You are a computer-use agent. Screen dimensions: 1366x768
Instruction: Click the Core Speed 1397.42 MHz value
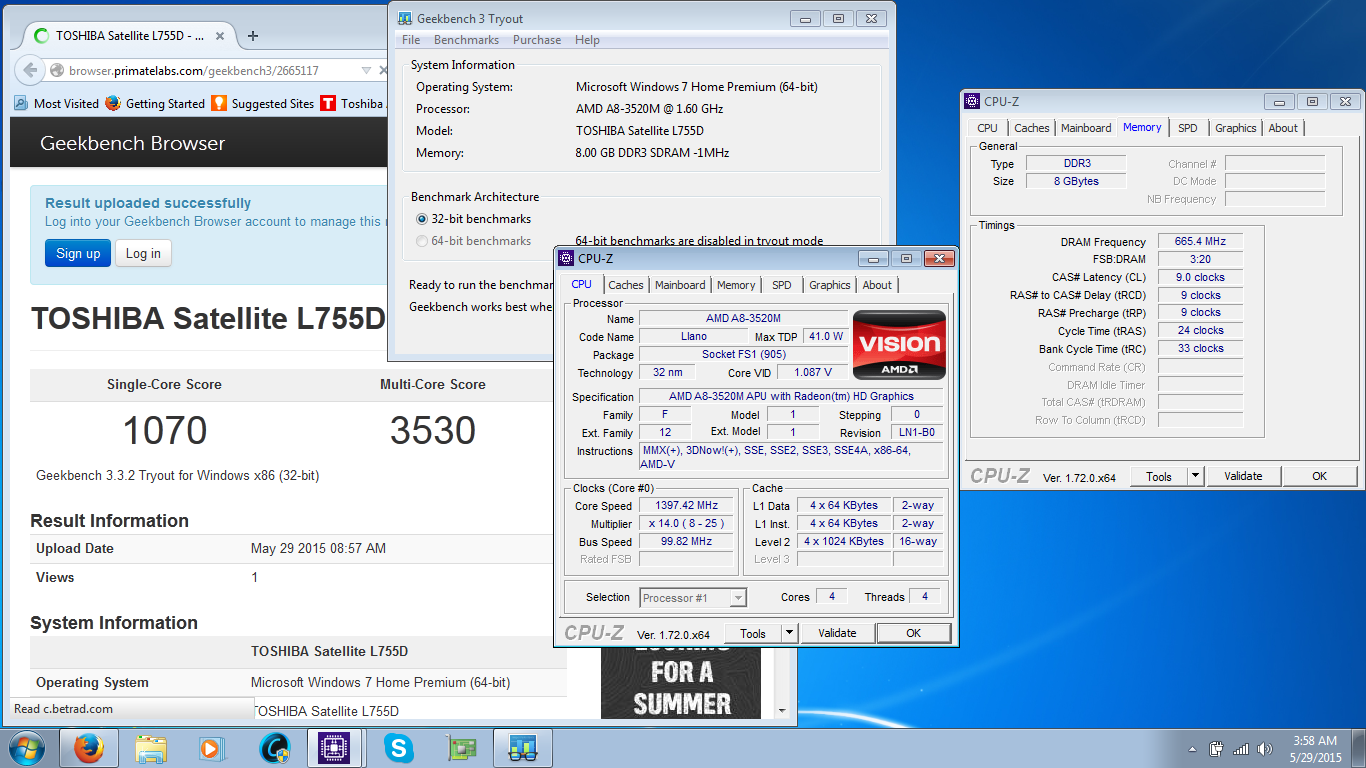[687, 506]
